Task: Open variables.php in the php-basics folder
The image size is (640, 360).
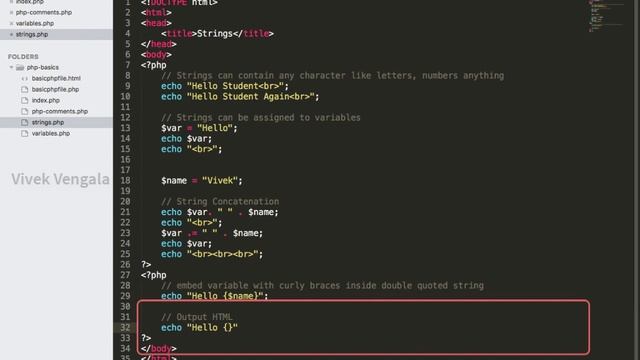Action: point(51,133)
